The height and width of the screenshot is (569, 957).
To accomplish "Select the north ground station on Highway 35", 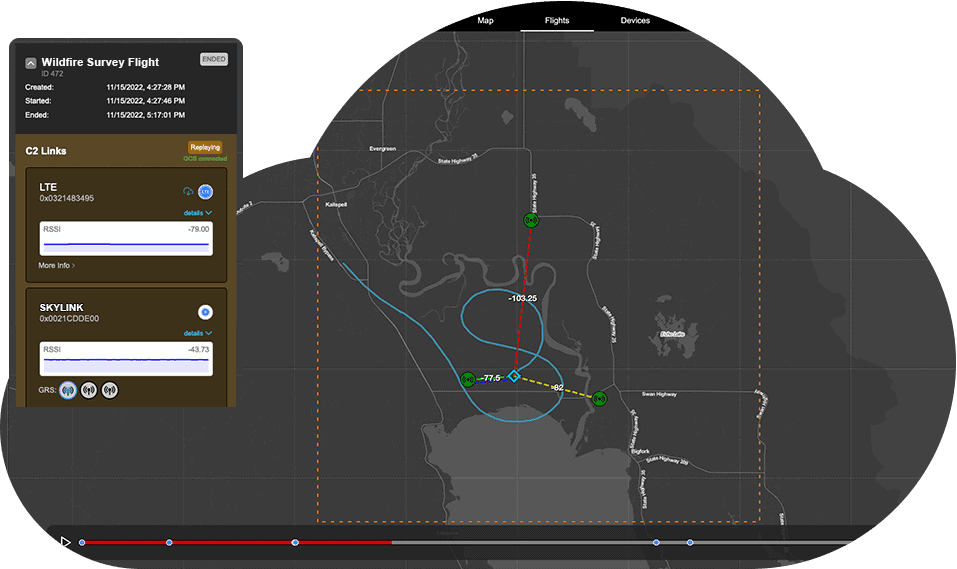I will [x=531, y=220].
